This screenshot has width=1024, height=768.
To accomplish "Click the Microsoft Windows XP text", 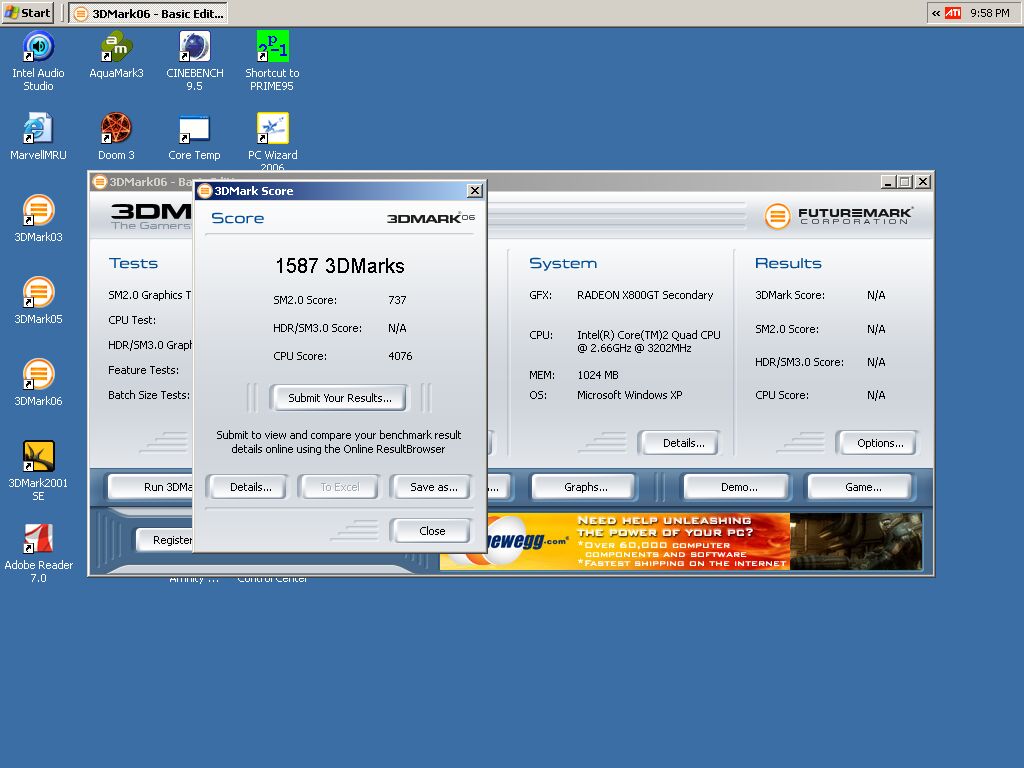I will click(x=630, y=395).
